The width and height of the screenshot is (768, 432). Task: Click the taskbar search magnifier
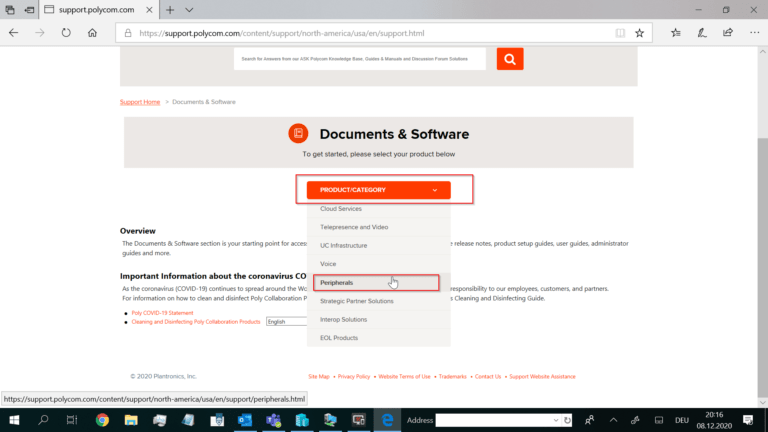tap(43, 420)
